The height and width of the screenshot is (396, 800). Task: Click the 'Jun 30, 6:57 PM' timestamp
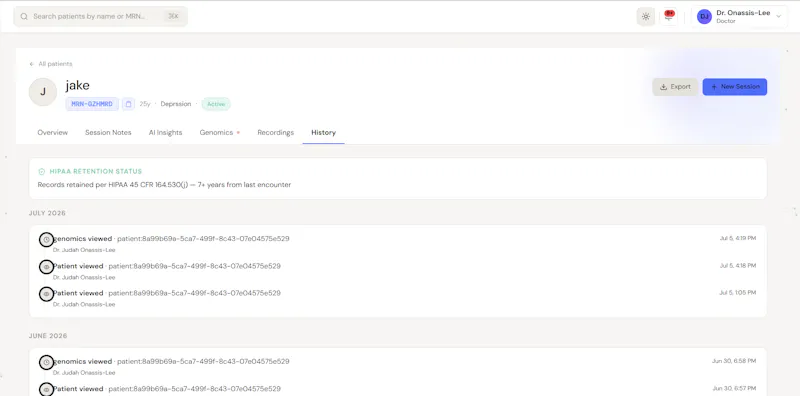coord(734,388)
